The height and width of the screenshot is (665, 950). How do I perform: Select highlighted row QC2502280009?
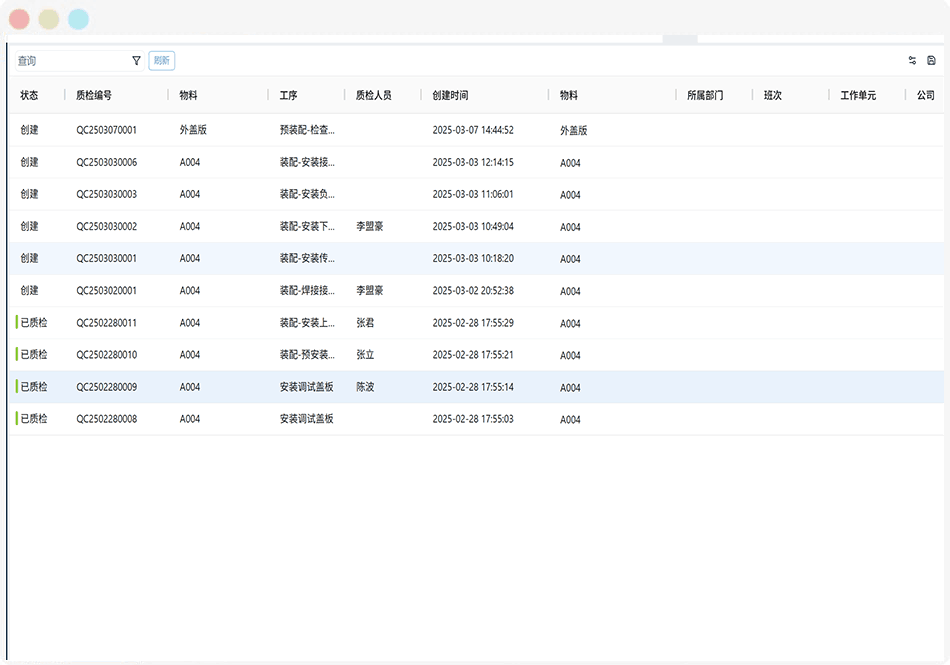point(476,387)
